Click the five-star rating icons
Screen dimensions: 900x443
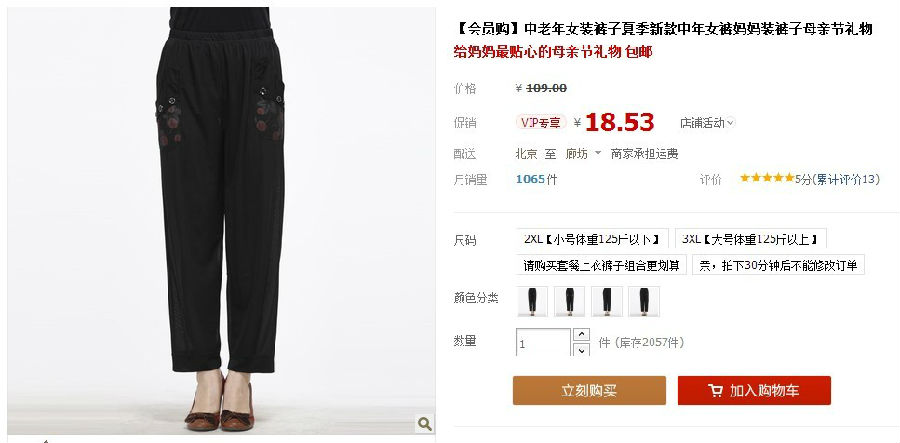pyautogui.click(x=767, y=178)
